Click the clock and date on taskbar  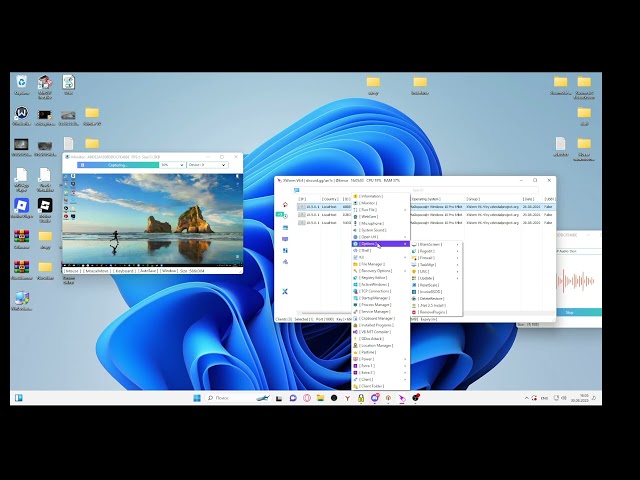tap(580, 398)
